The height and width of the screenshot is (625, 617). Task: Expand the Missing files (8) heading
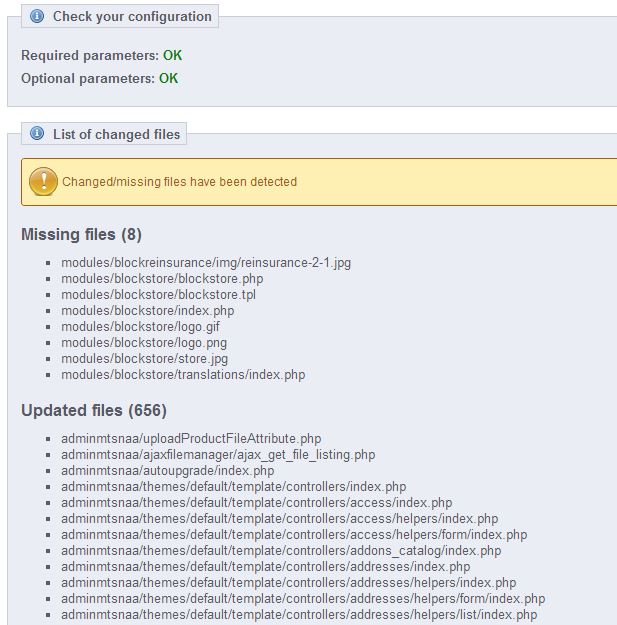[x=81, y=235]
